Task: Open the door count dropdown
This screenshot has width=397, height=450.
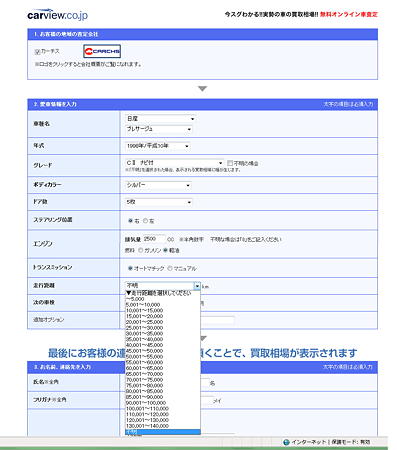Action: coord(159,202)
